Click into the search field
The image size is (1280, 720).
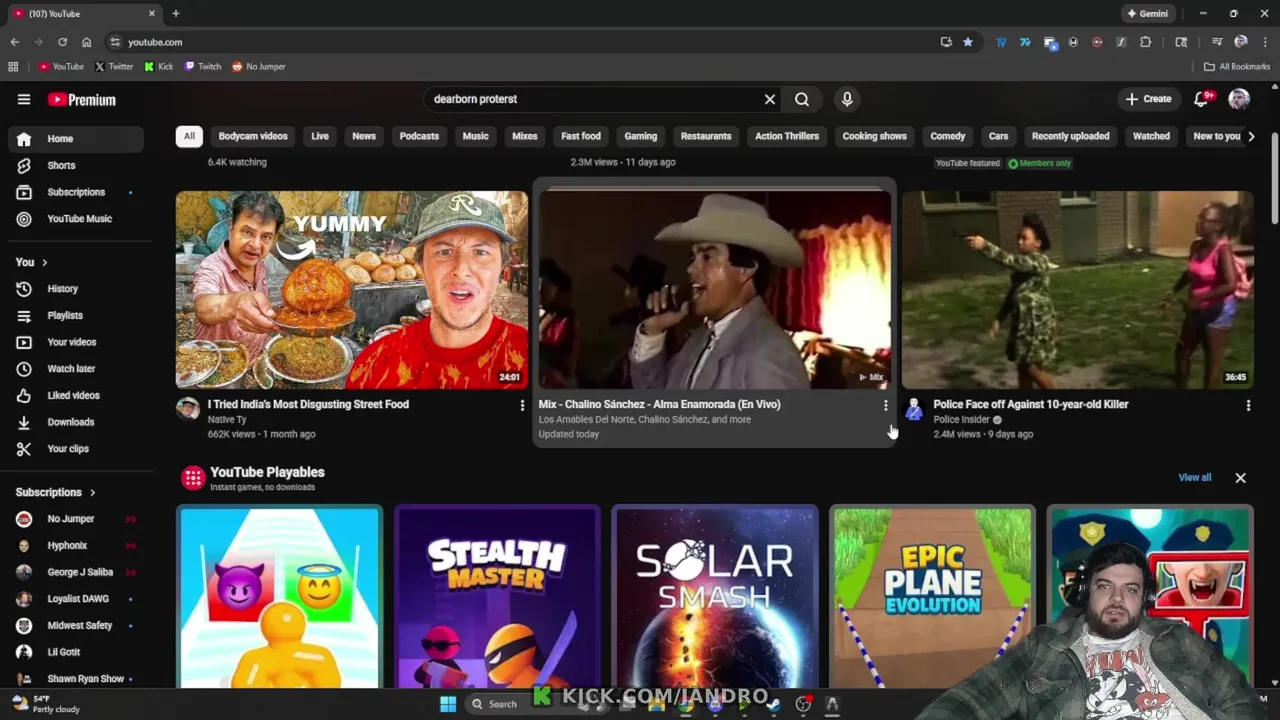595,99
